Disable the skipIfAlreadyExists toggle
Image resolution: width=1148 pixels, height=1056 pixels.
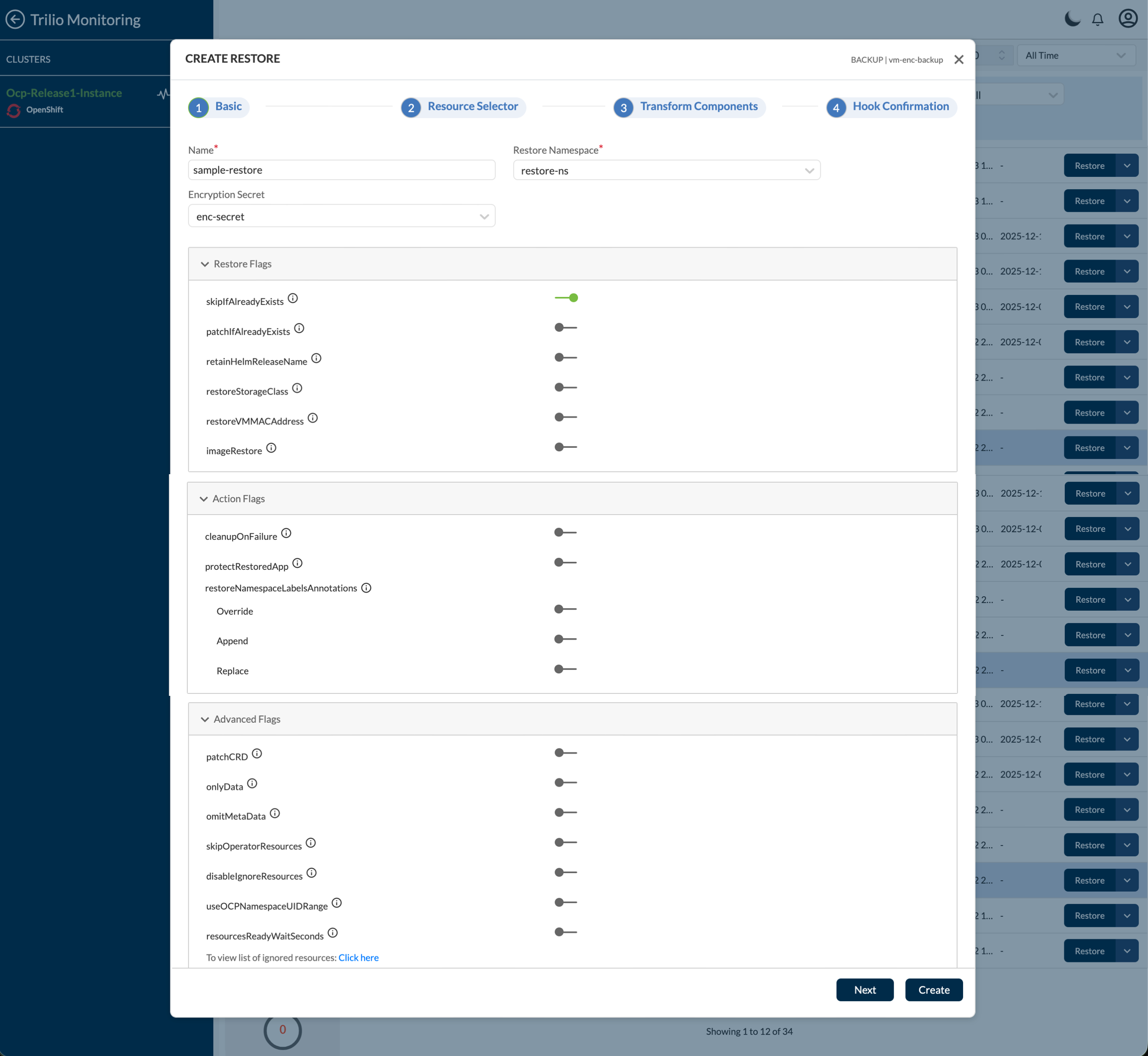click(566, 298)
